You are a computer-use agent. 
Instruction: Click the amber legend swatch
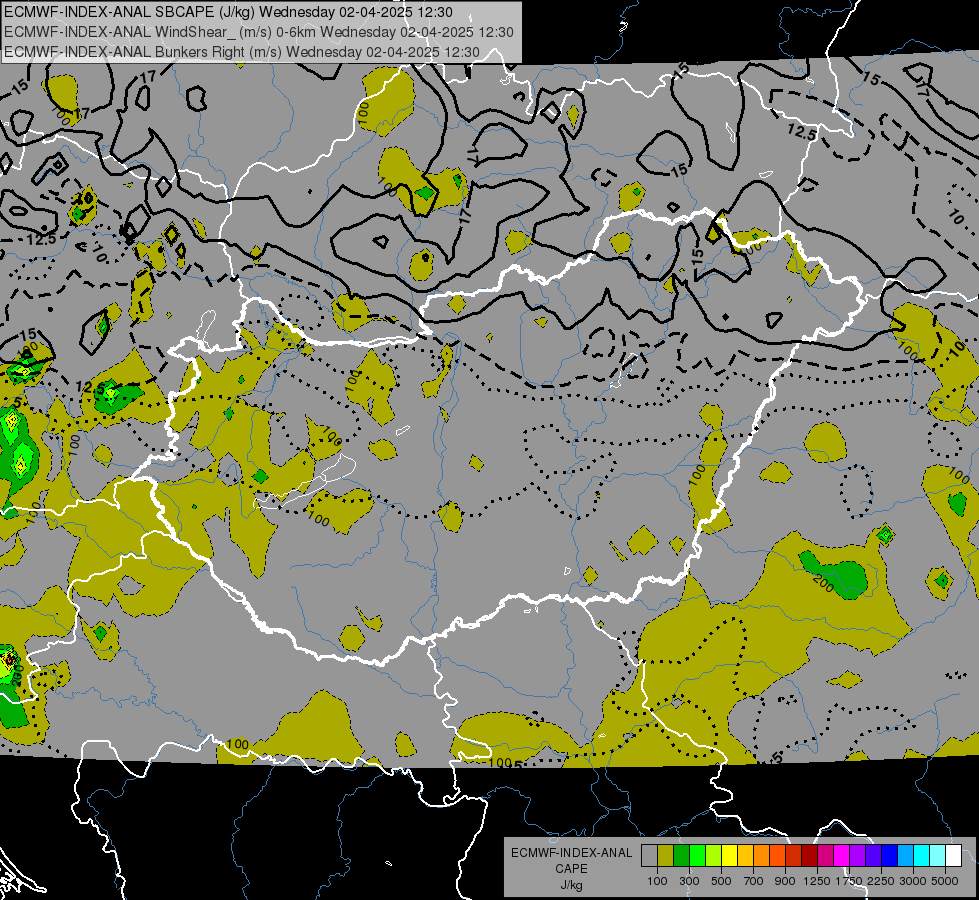pos(745,856)
